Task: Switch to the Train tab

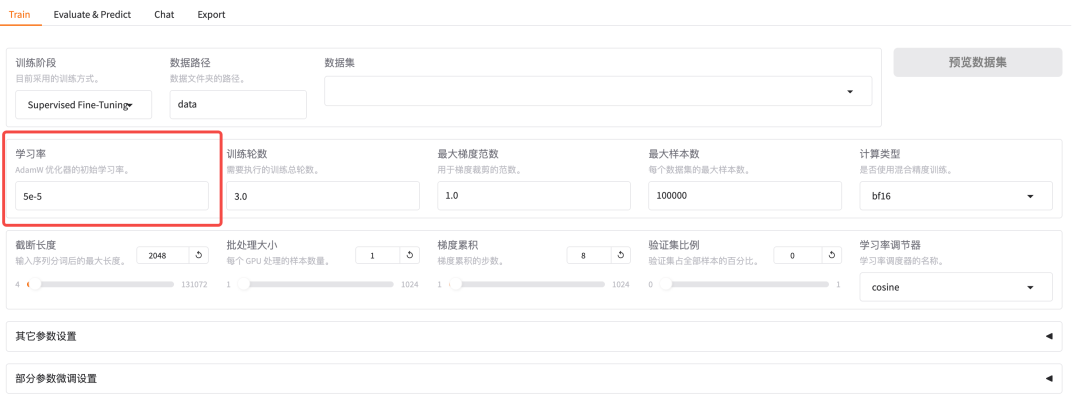Action: click(x=19, y=14)
